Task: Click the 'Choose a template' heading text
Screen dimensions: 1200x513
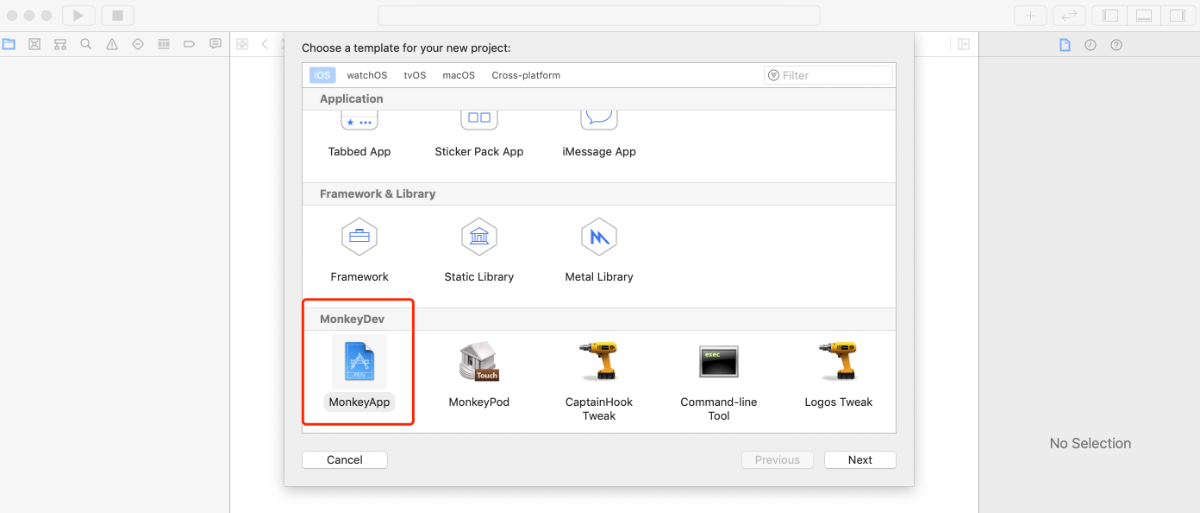Action: [x=406, y=48]
